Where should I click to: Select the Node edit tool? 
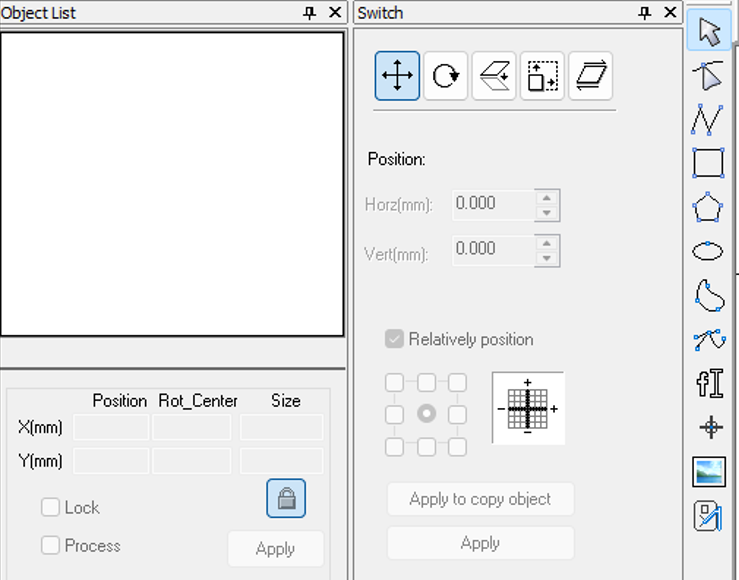(x=708, y=75)
